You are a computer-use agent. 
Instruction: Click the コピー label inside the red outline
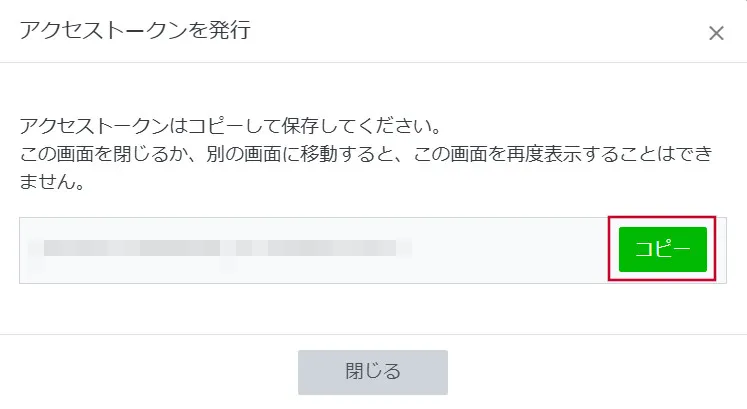click(663, 249)
